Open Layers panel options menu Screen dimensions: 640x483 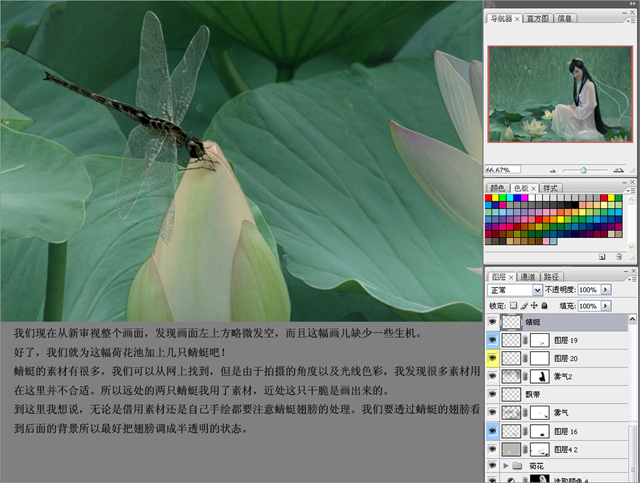pyautogui.click(x=631, y=279)
